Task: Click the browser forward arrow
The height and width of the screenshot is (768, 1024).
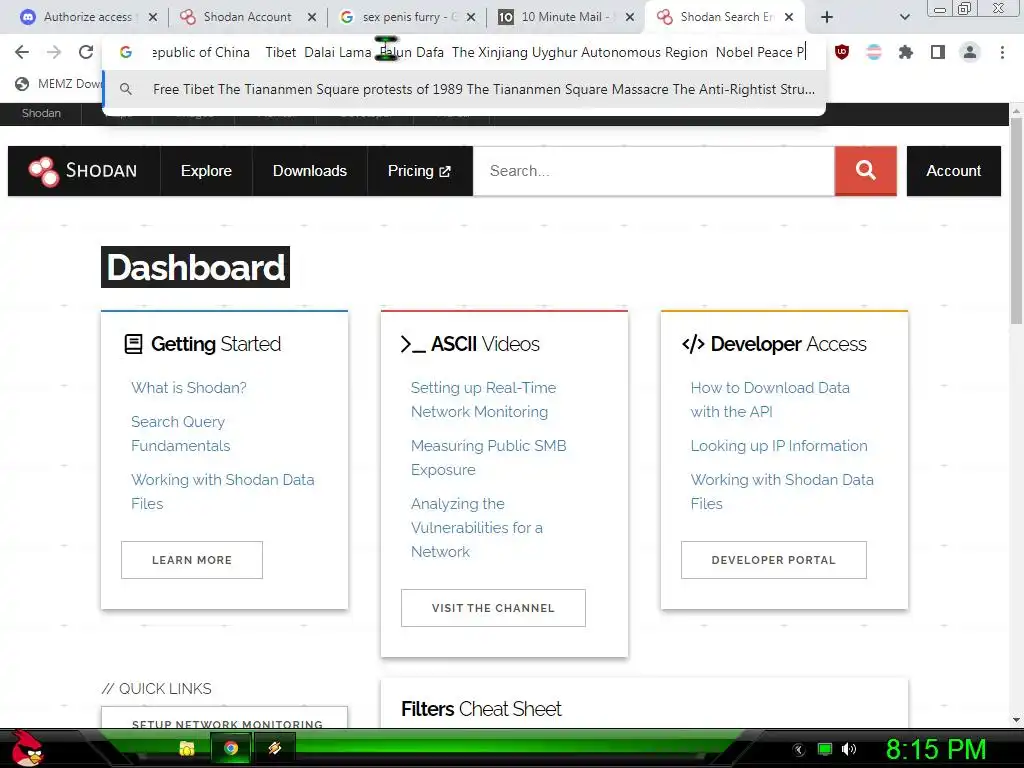Action: (x=54, y=52)
